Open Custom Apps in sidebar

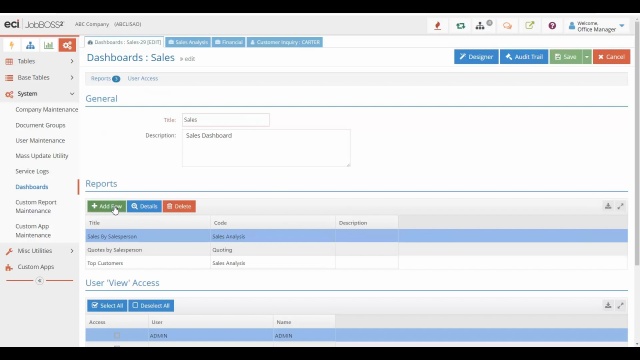36,267
